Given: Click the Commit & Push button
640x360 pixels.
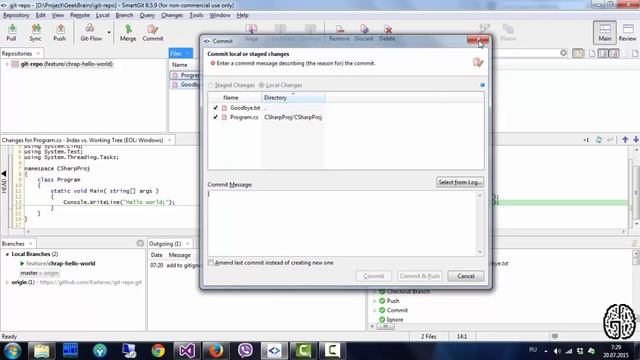Looking at the screenshot, I should 420,276.
